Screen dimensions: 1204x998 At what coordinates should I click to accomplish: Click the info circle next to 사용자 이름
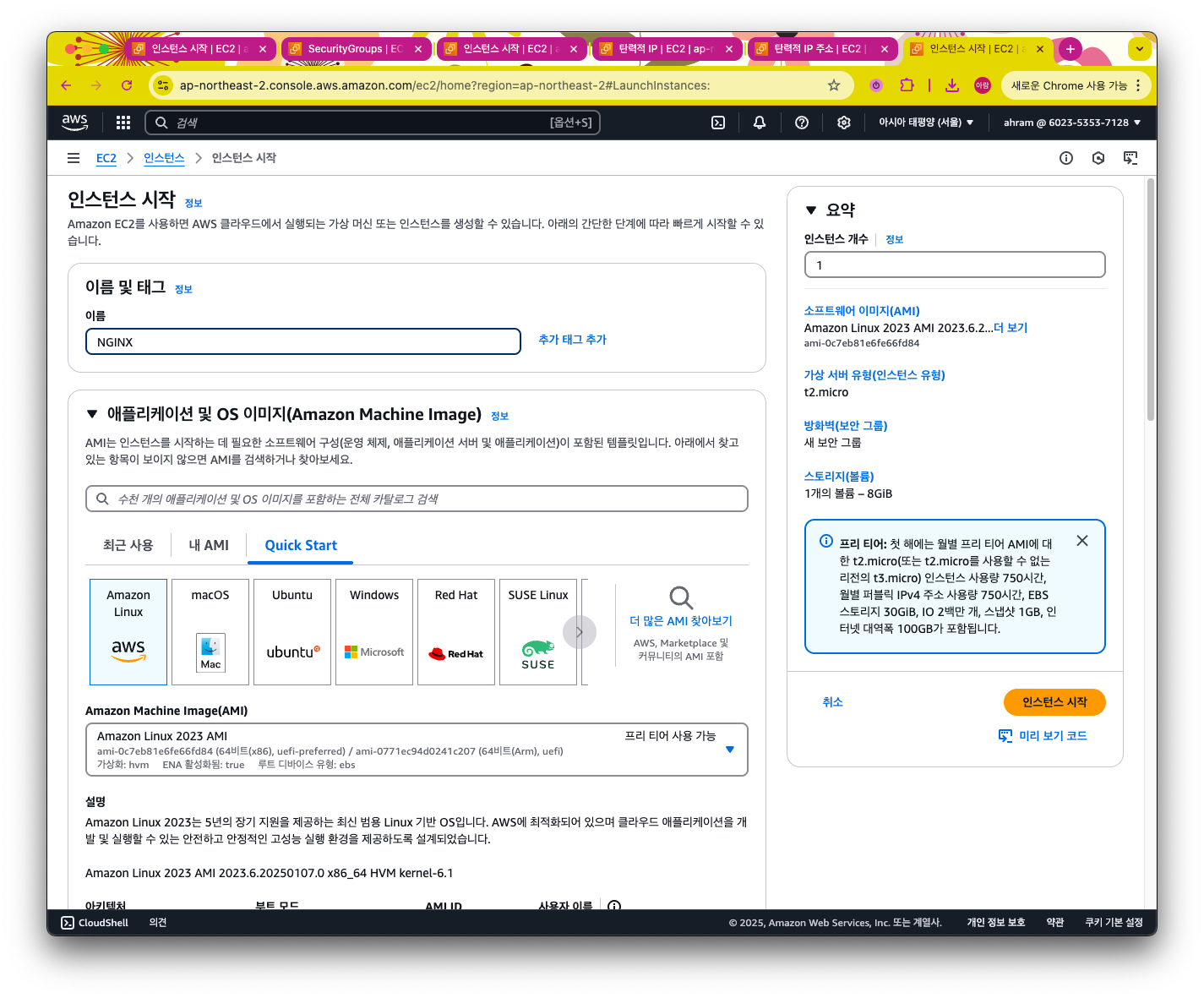[614, 905]
